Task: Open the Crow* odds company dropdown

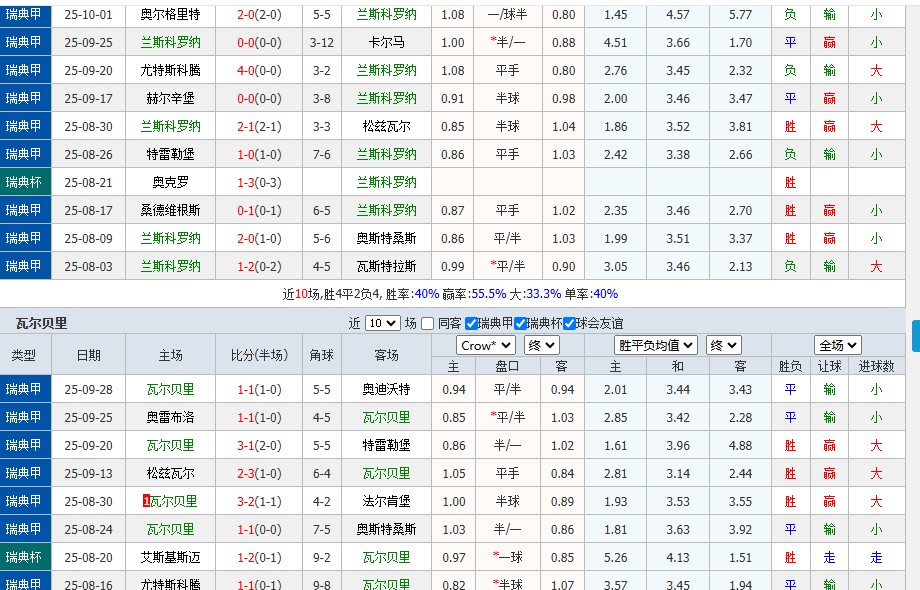Action: pyautogui.click(x=486, y=347)
